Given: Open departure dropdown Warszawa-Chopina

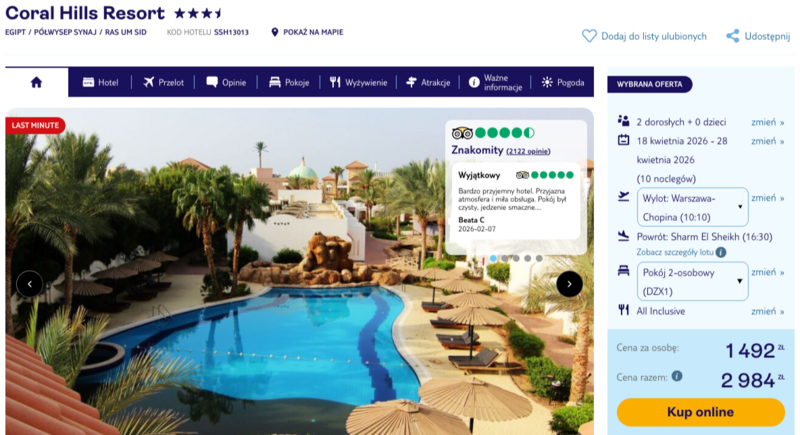Looking at the screenshot, I should pyautogui.click(x=692, y=207).
